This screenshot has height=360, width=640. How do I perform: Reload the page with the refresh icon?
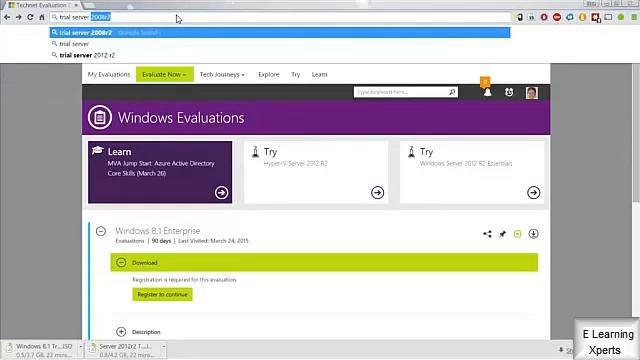[x=30, y=17]
